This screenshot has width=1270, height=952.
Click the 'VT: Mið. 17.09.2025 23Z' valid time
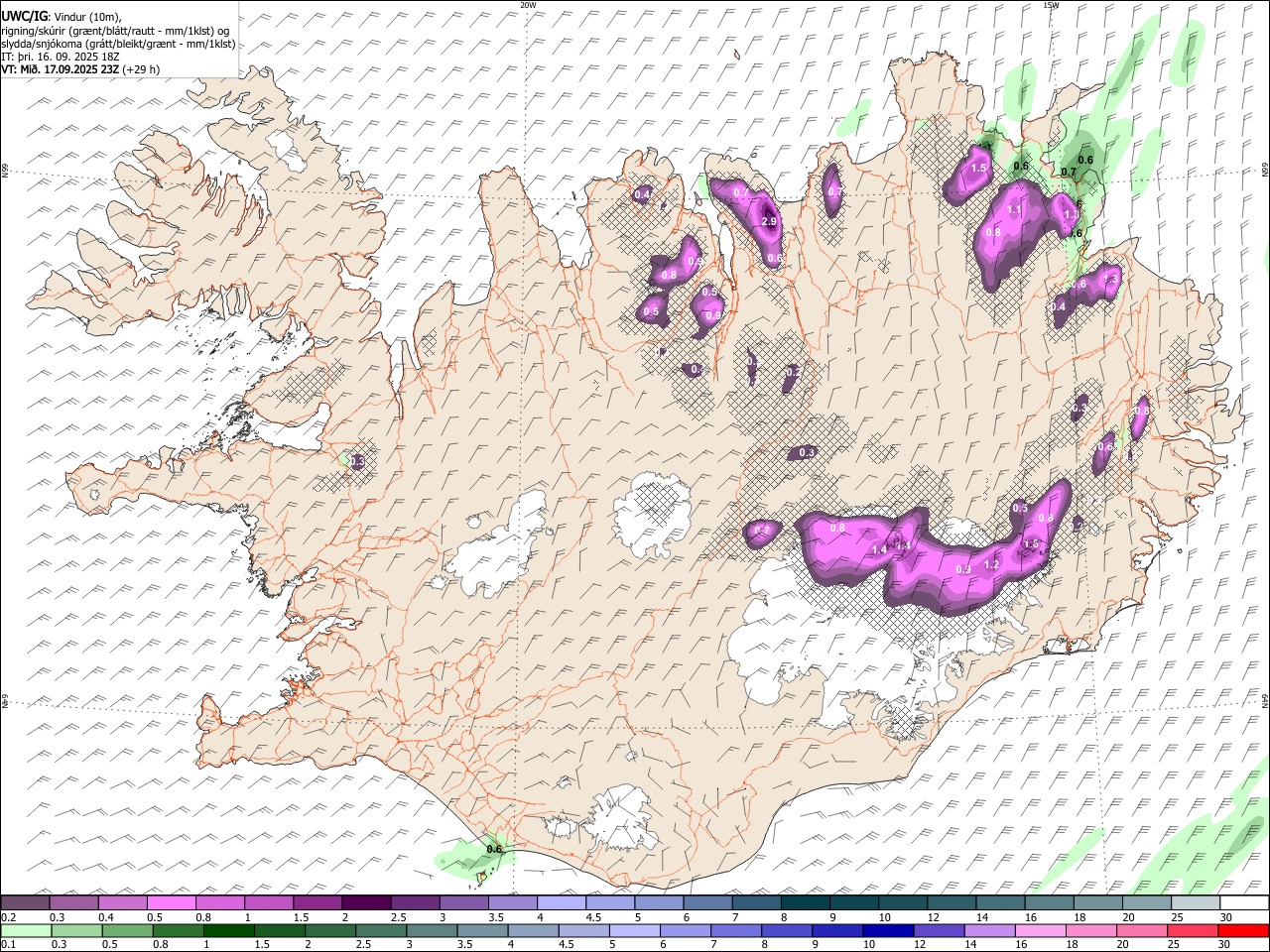(x=61, y=69)
